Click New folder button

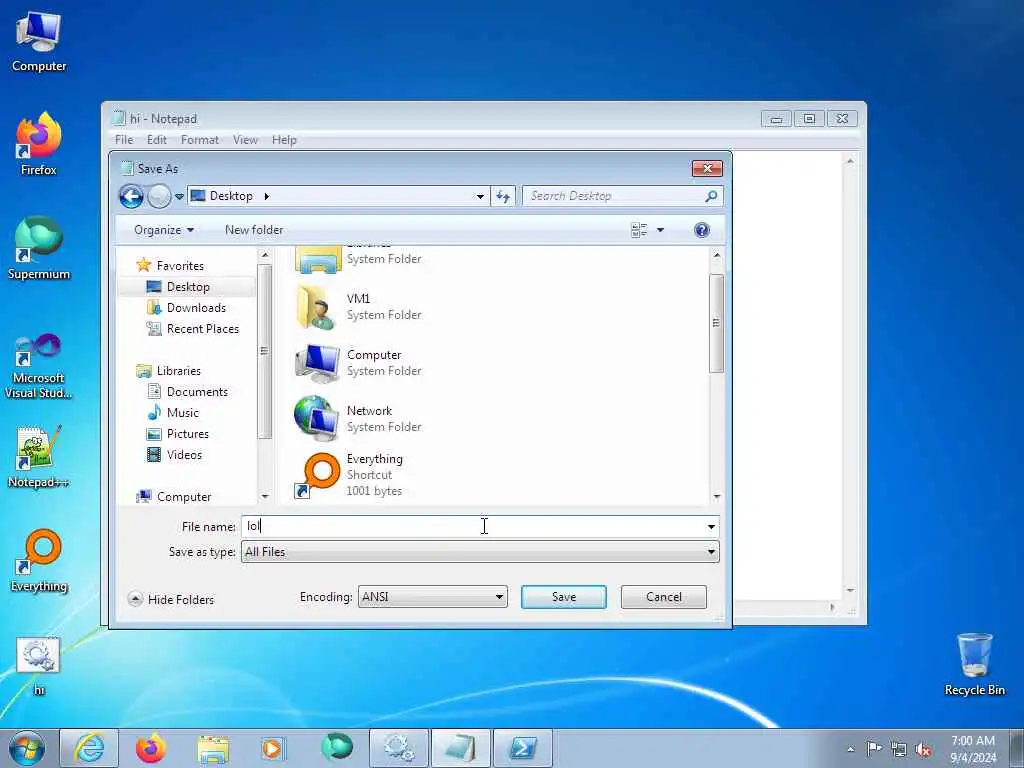pos(254,230)
